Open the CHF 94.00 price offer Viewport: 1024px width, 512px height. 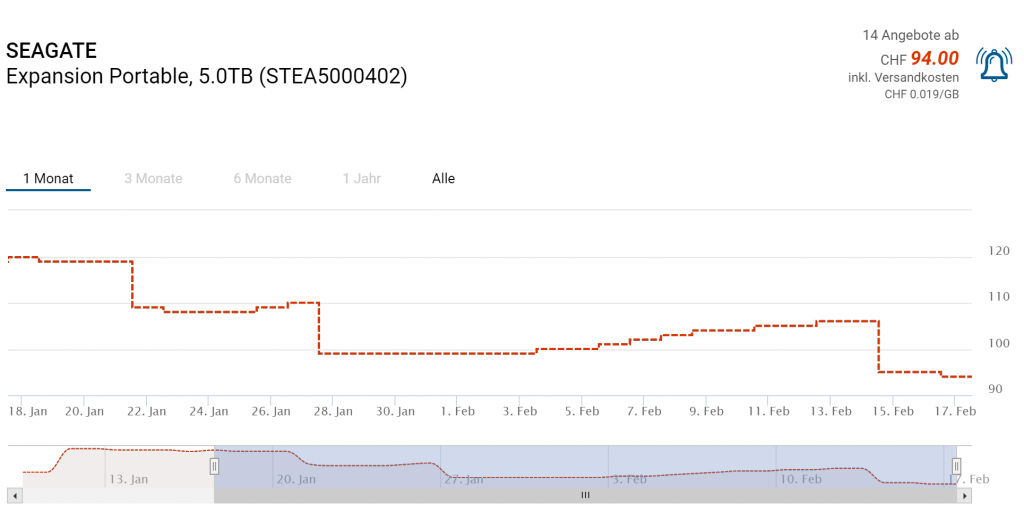[934, 58]
